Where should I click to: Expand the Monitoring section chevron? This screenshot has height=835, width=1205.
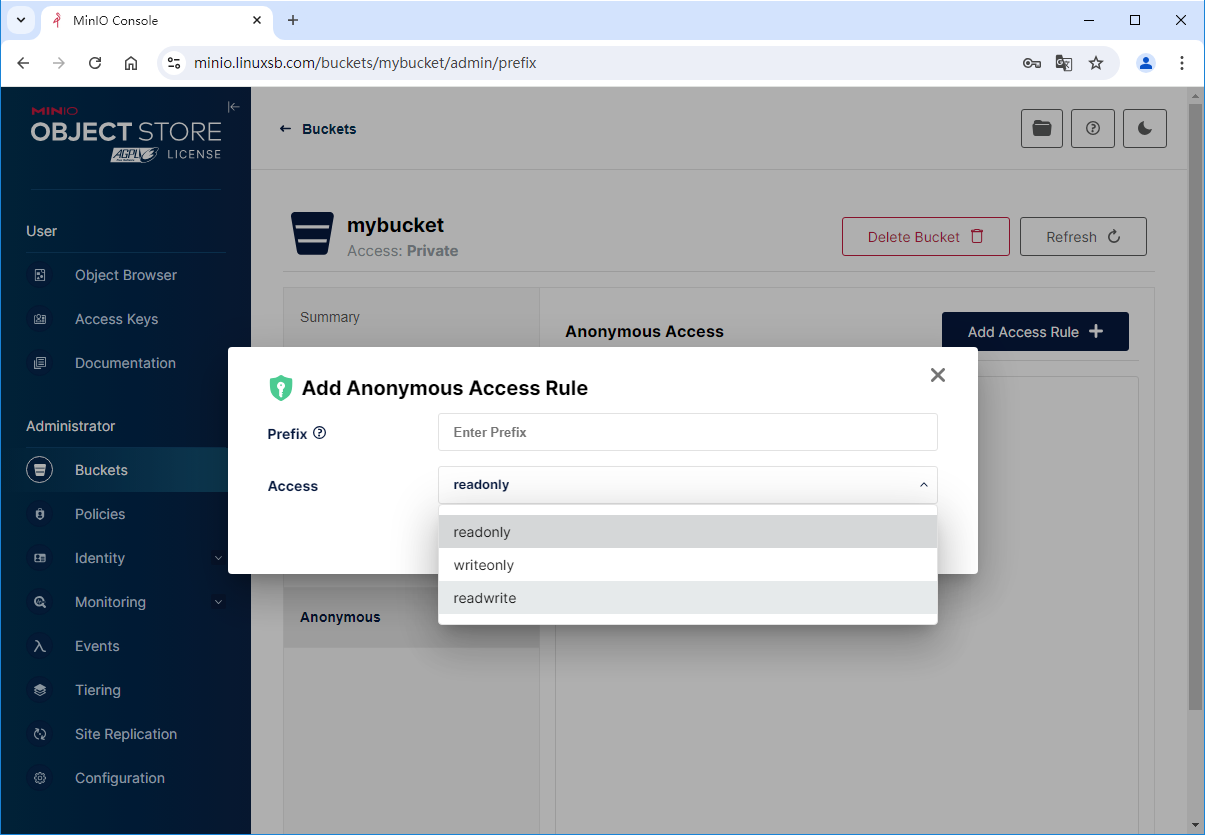click(218, 602)
